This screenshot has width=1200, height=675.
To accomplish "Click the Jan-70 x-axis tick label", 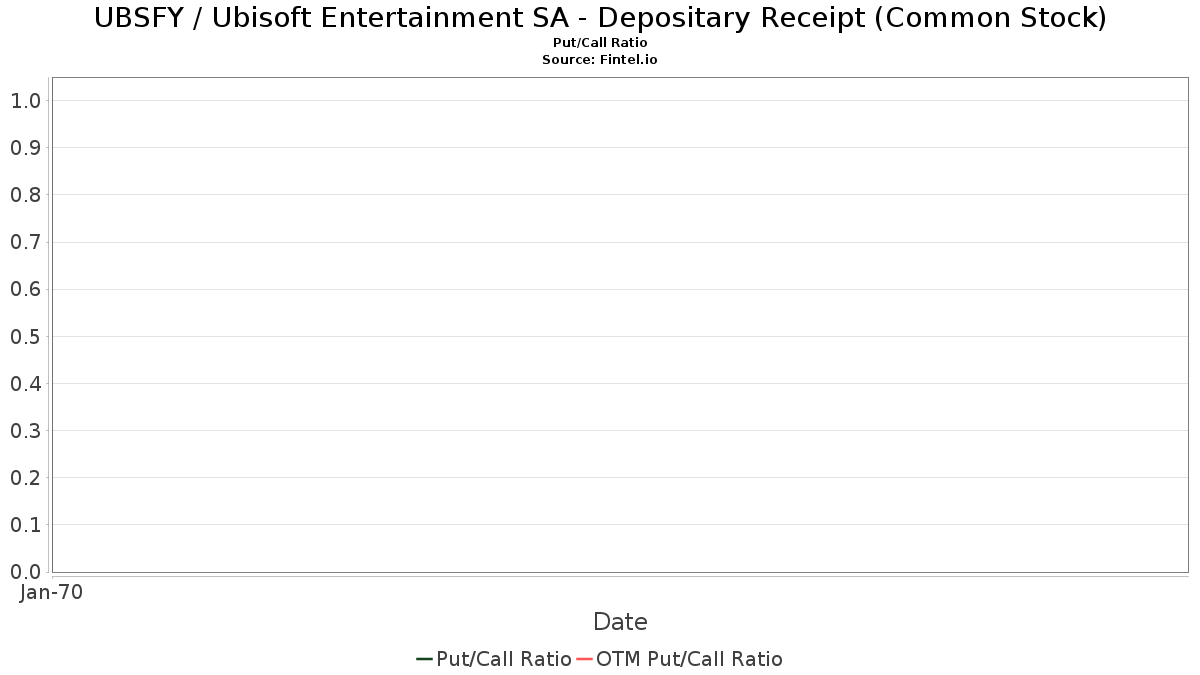I will point(51,592).
